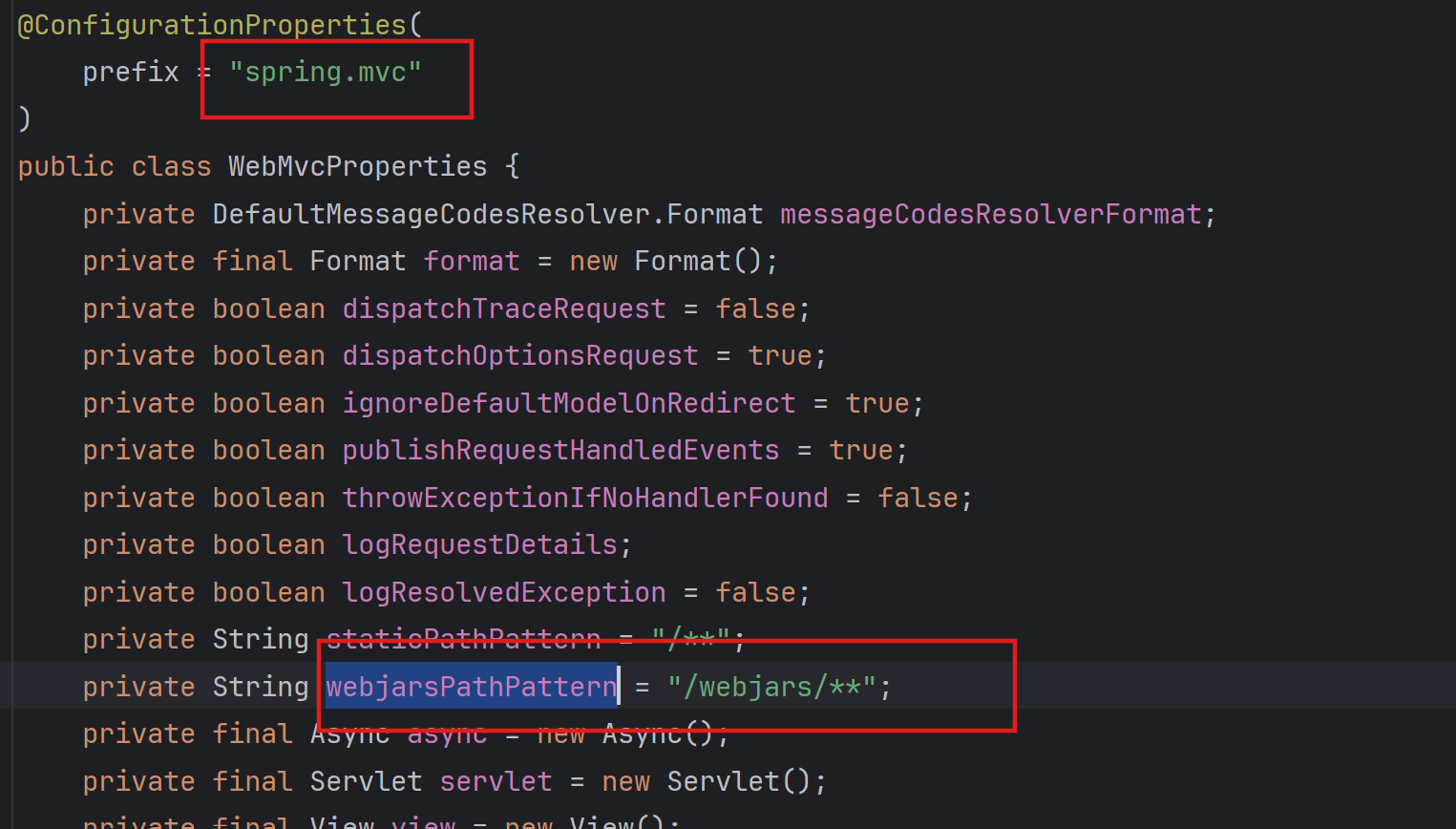Click the WebMvcProperties class name

357,165
